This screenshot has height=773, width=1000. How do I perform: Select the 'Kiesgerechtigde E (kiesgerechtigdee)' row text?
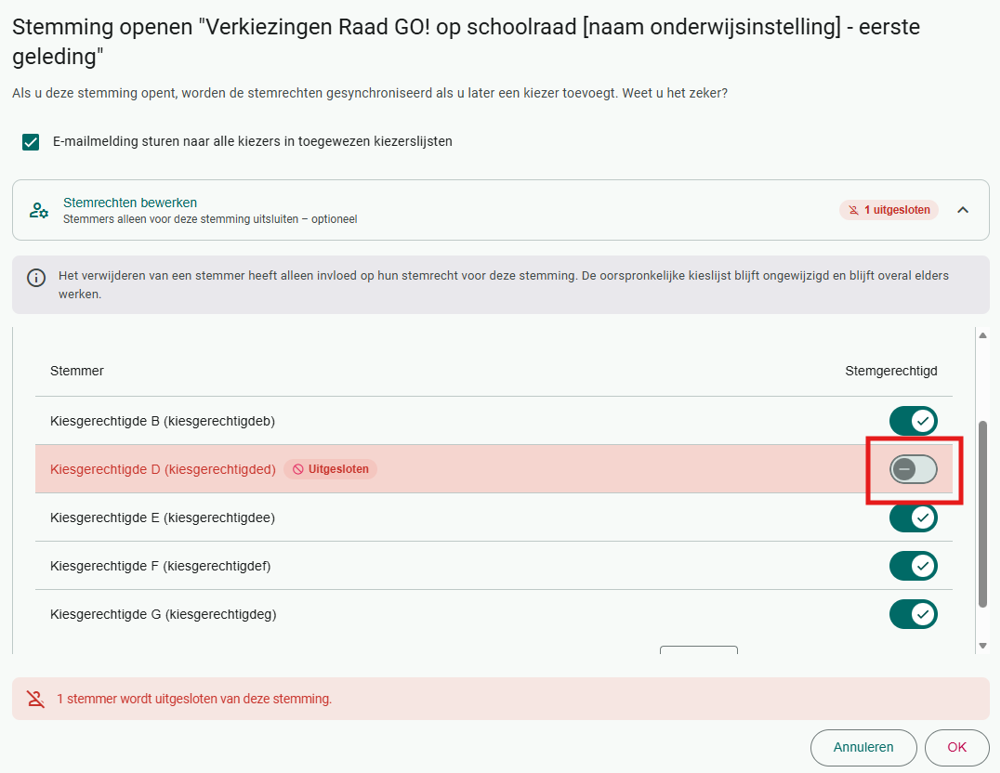click(x=163, y=517)
